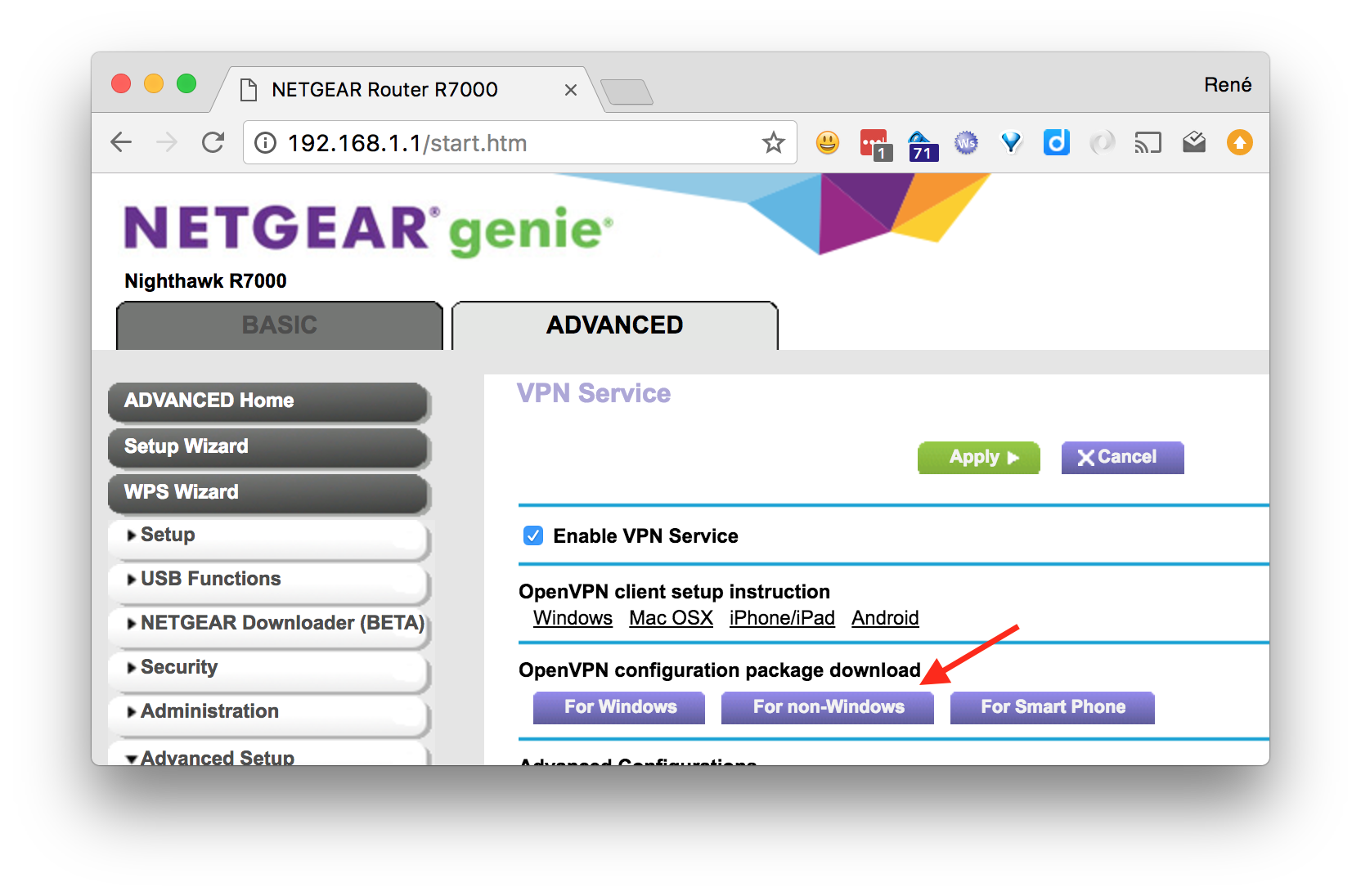Switch to the ADVANCED tab

click(615, 325)
